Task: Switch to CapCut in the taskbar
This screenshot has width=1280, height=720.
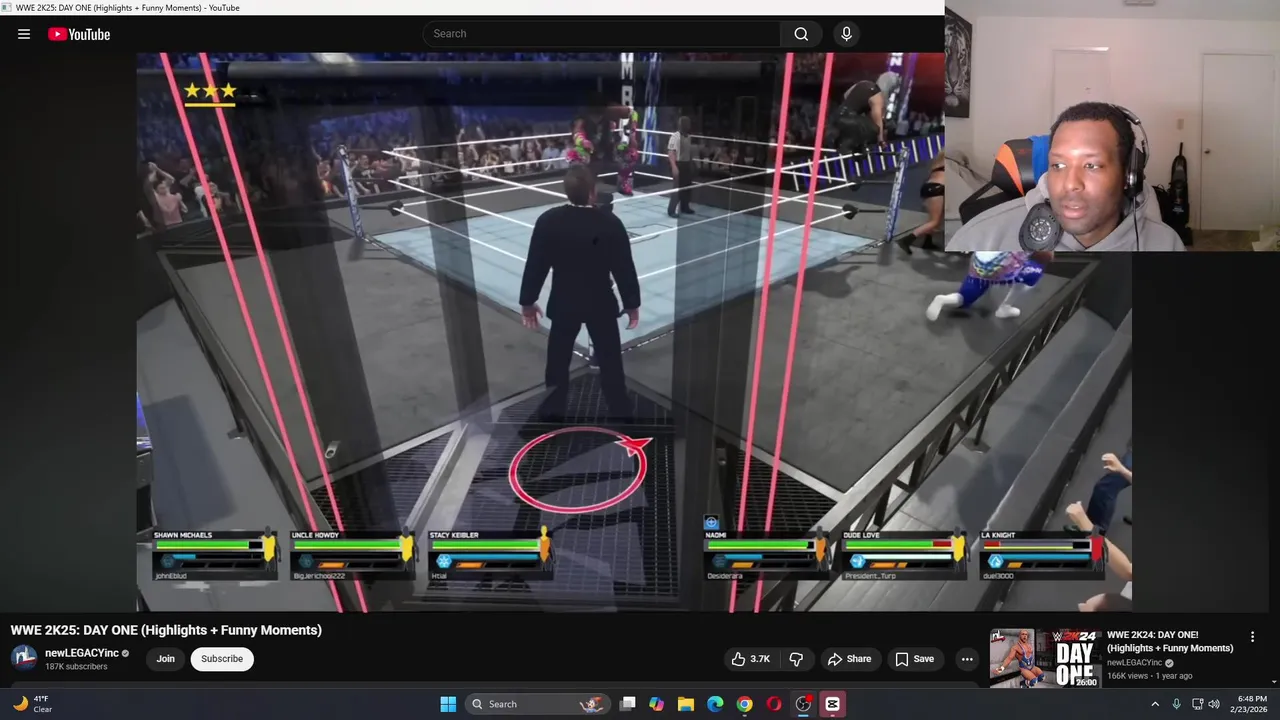Action: pyautogui.click(x=832, y=704)
